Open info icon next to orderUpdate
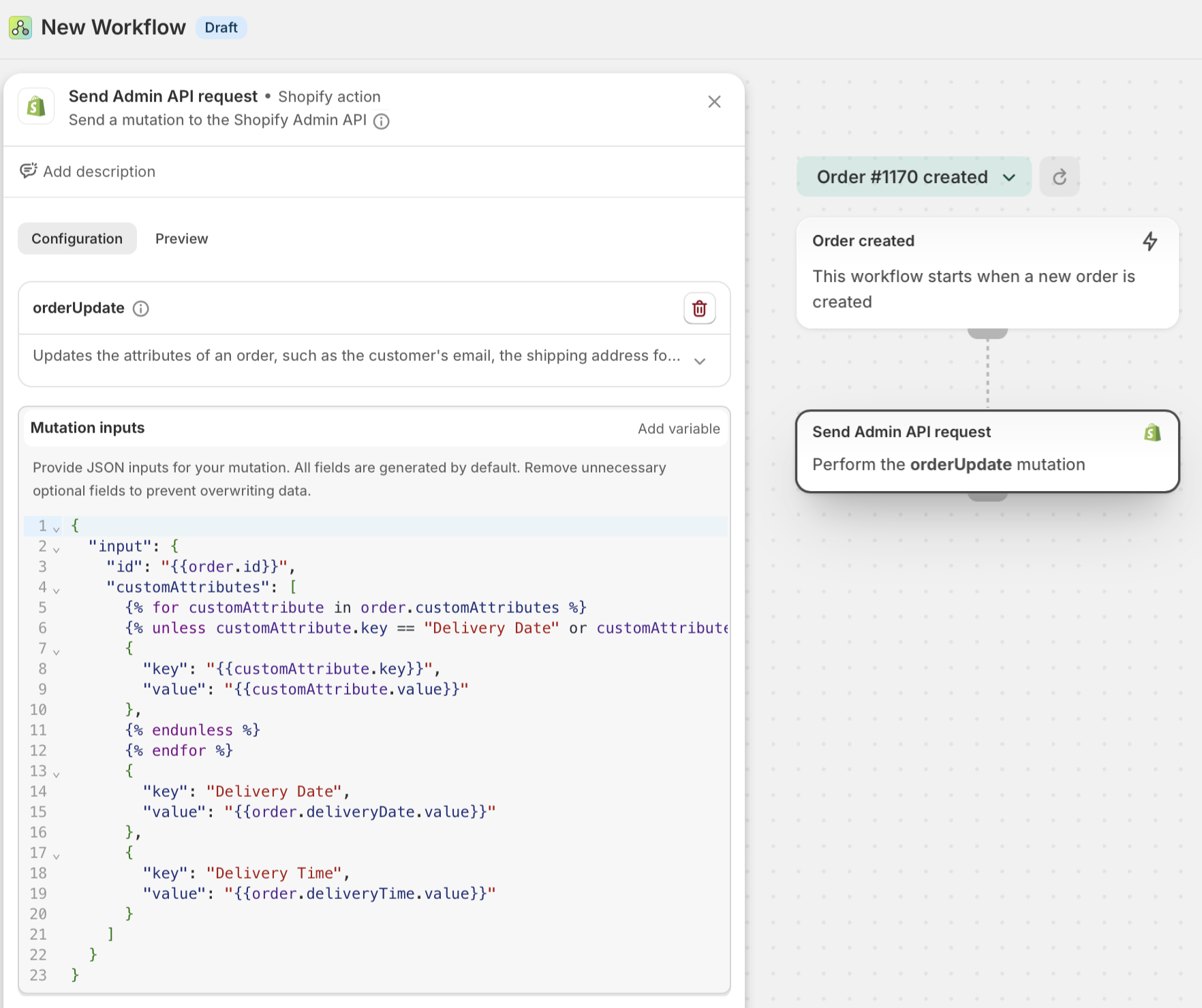The height and width of the screenshot is (1008, 1202). [141, 309]
